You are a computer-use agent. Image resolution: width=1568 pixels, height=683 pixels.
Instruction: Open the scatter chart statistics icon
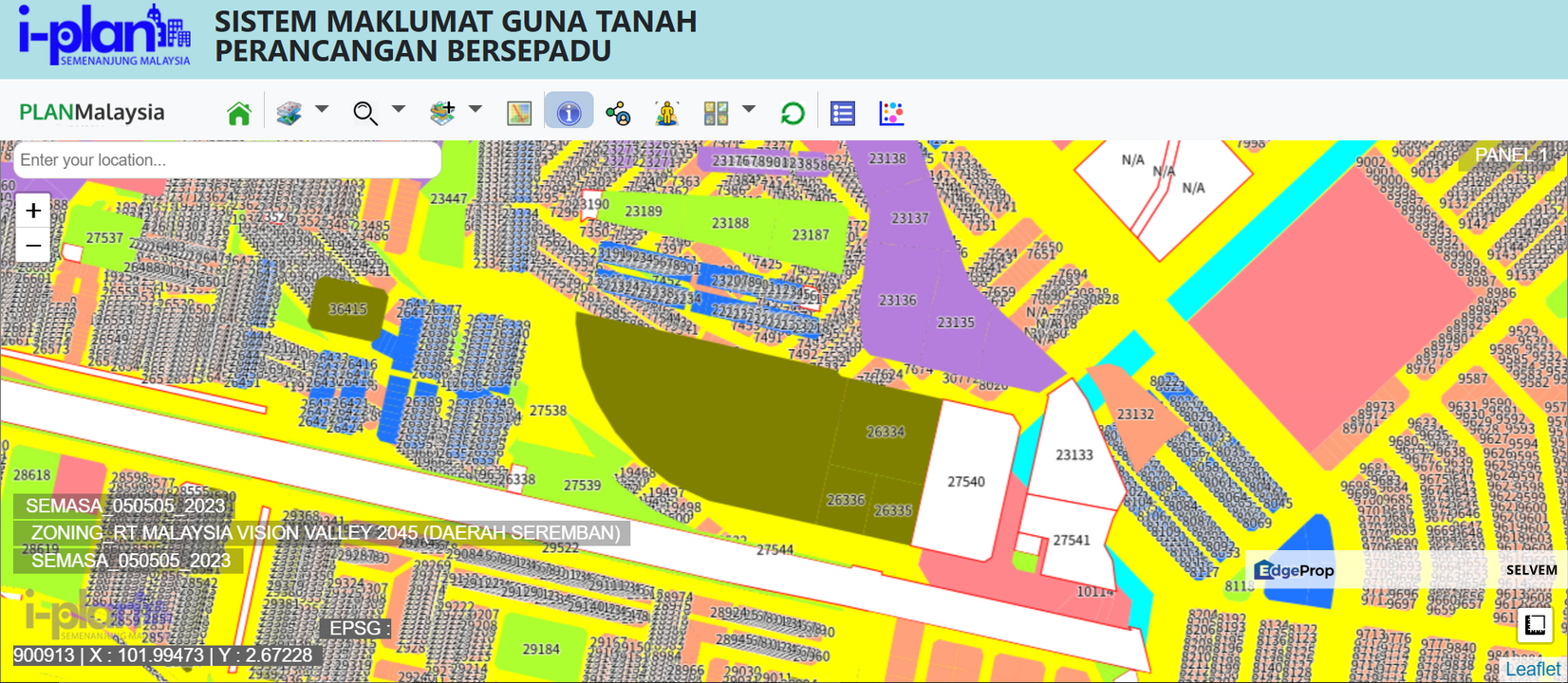tap(891, 114)
